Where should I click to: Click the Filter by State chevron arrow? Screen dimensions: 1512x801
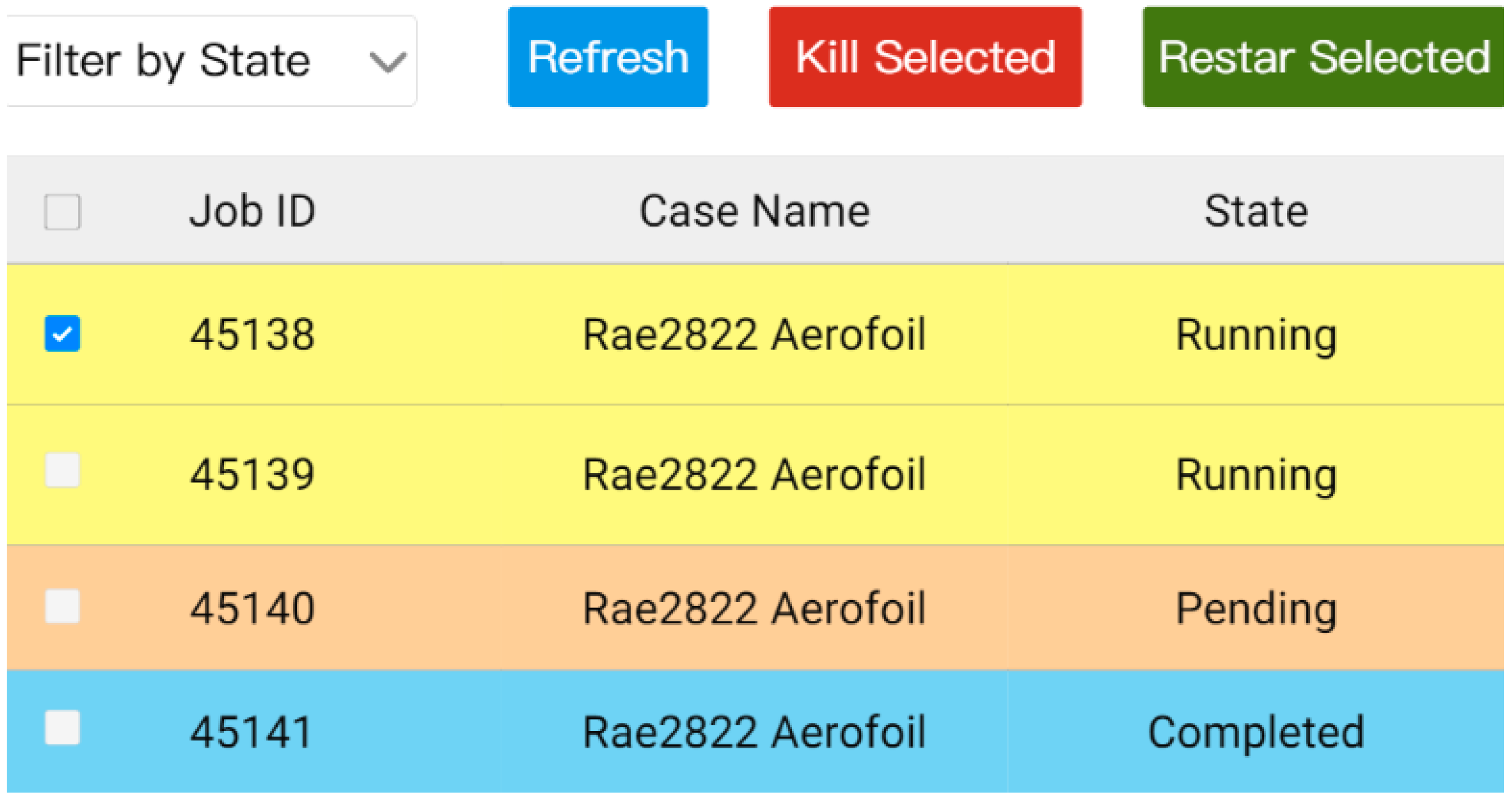tap(387, 62)
